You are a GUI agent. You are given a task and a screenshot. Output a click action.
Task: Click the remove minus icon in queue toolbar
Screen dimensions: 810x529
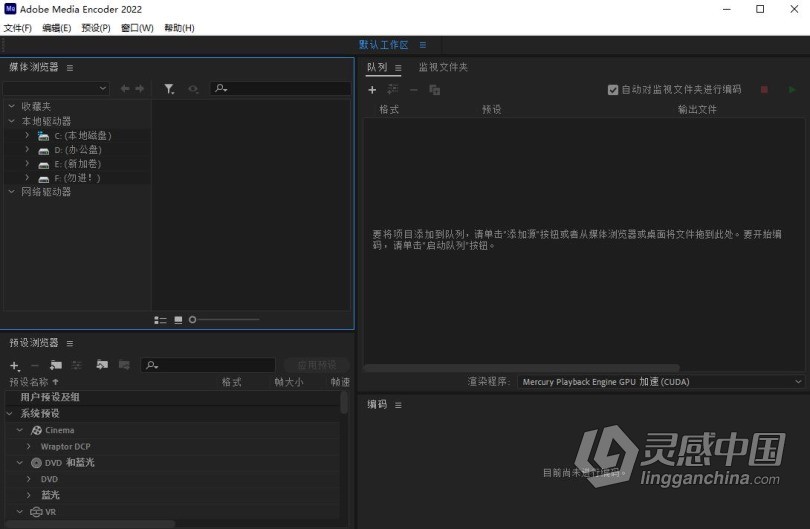click(x=413, y=90)
